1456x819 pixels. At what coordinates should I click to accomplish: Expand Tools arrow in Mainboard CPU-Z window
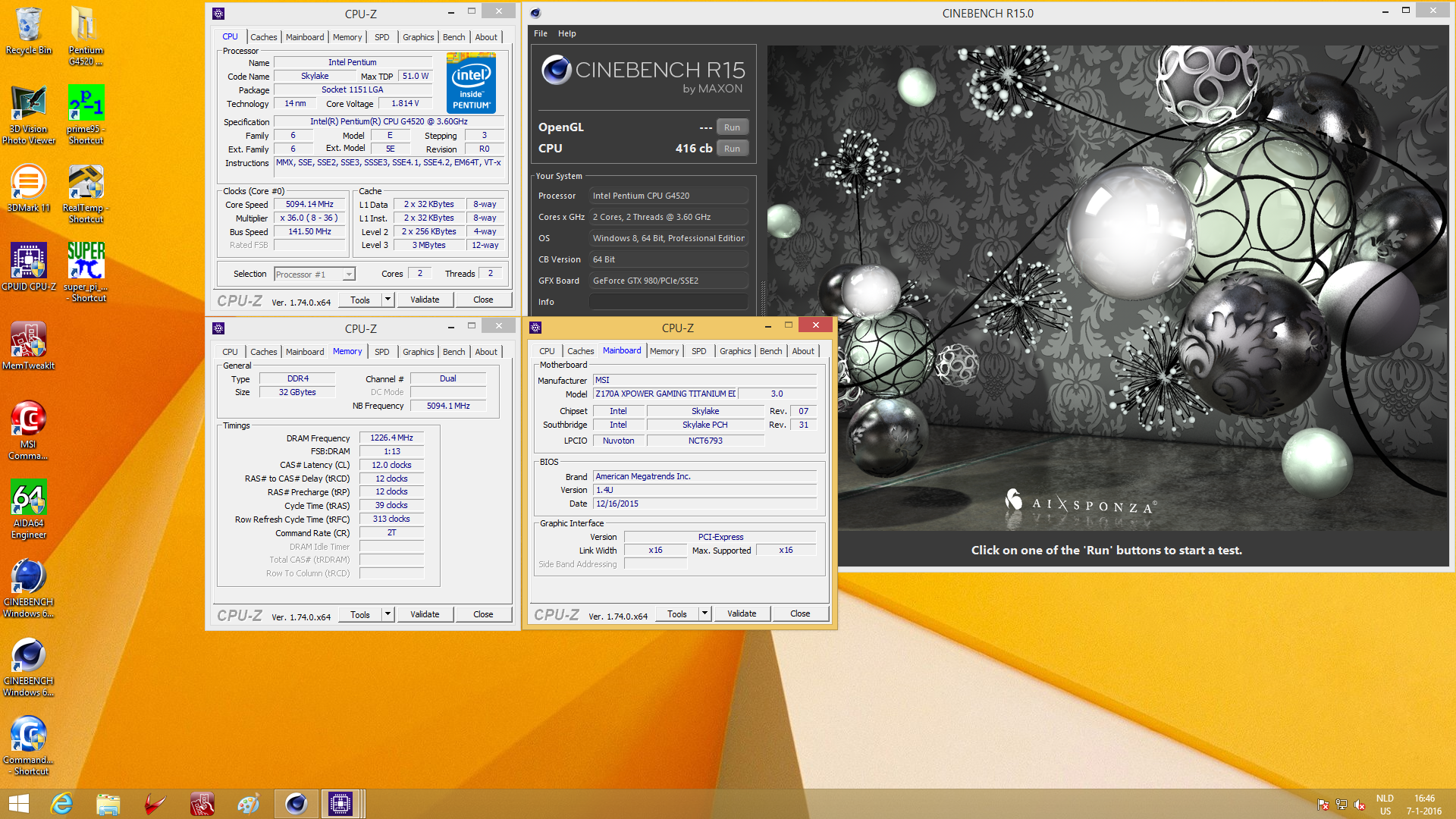click(x=704, y=613)
